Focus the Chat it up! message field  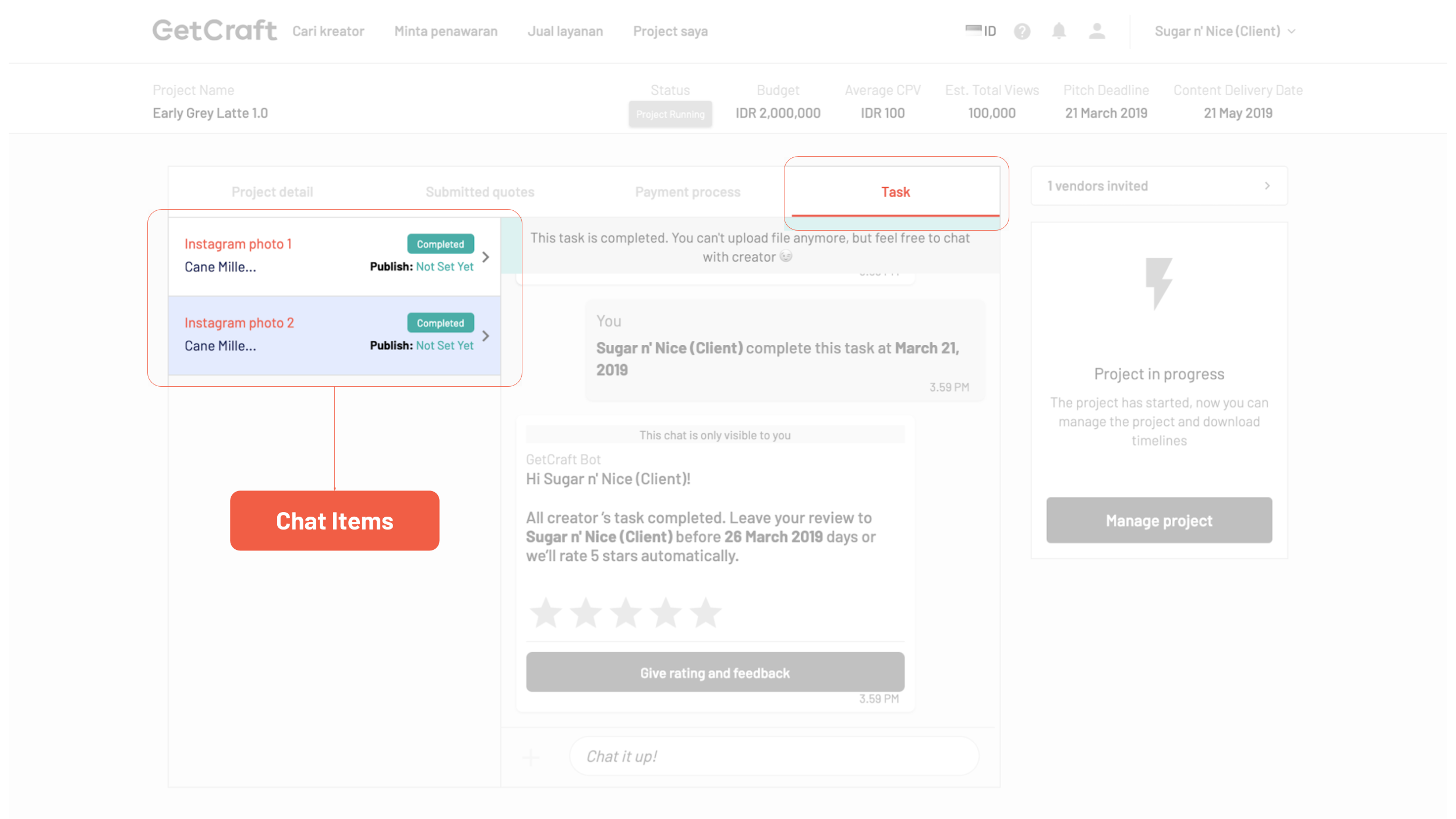(x=774, y=757)
